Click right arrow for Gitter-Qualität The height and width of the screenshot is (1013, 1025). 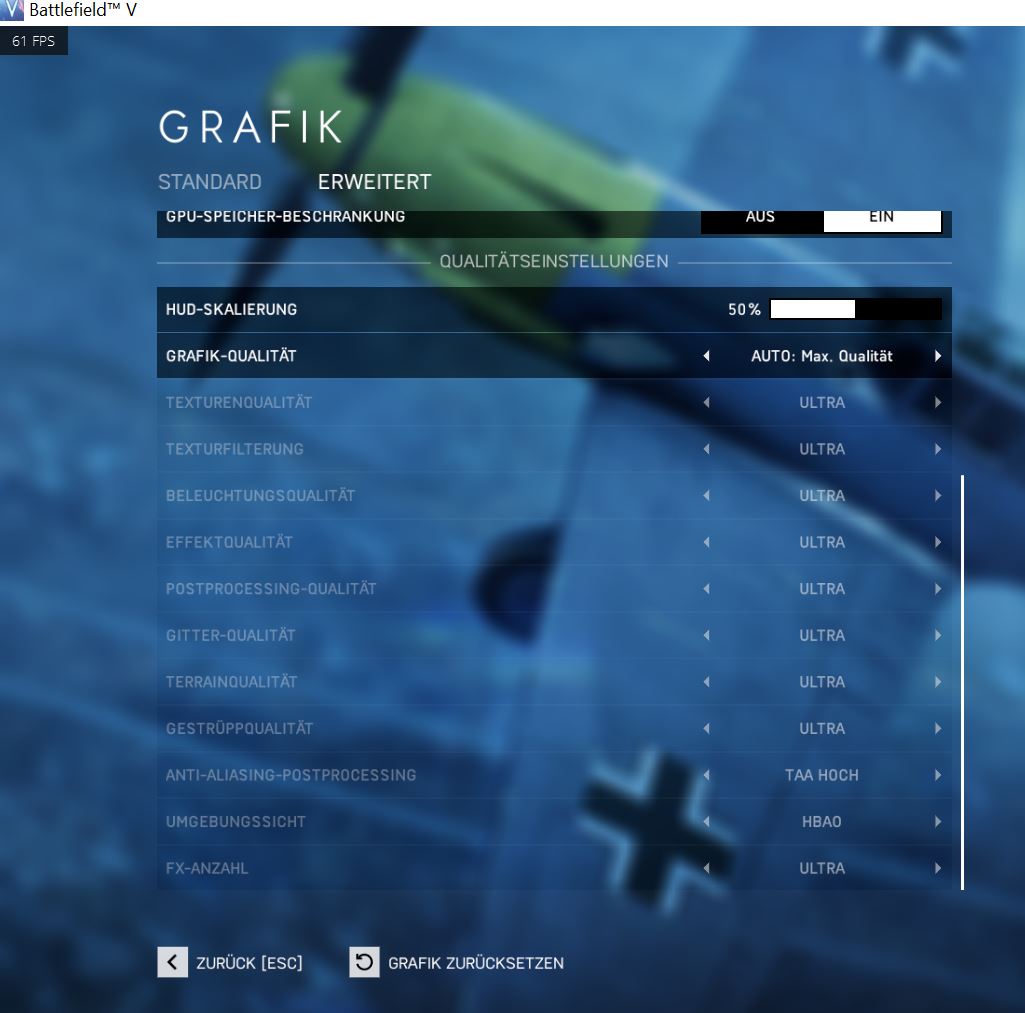(938, 635)
